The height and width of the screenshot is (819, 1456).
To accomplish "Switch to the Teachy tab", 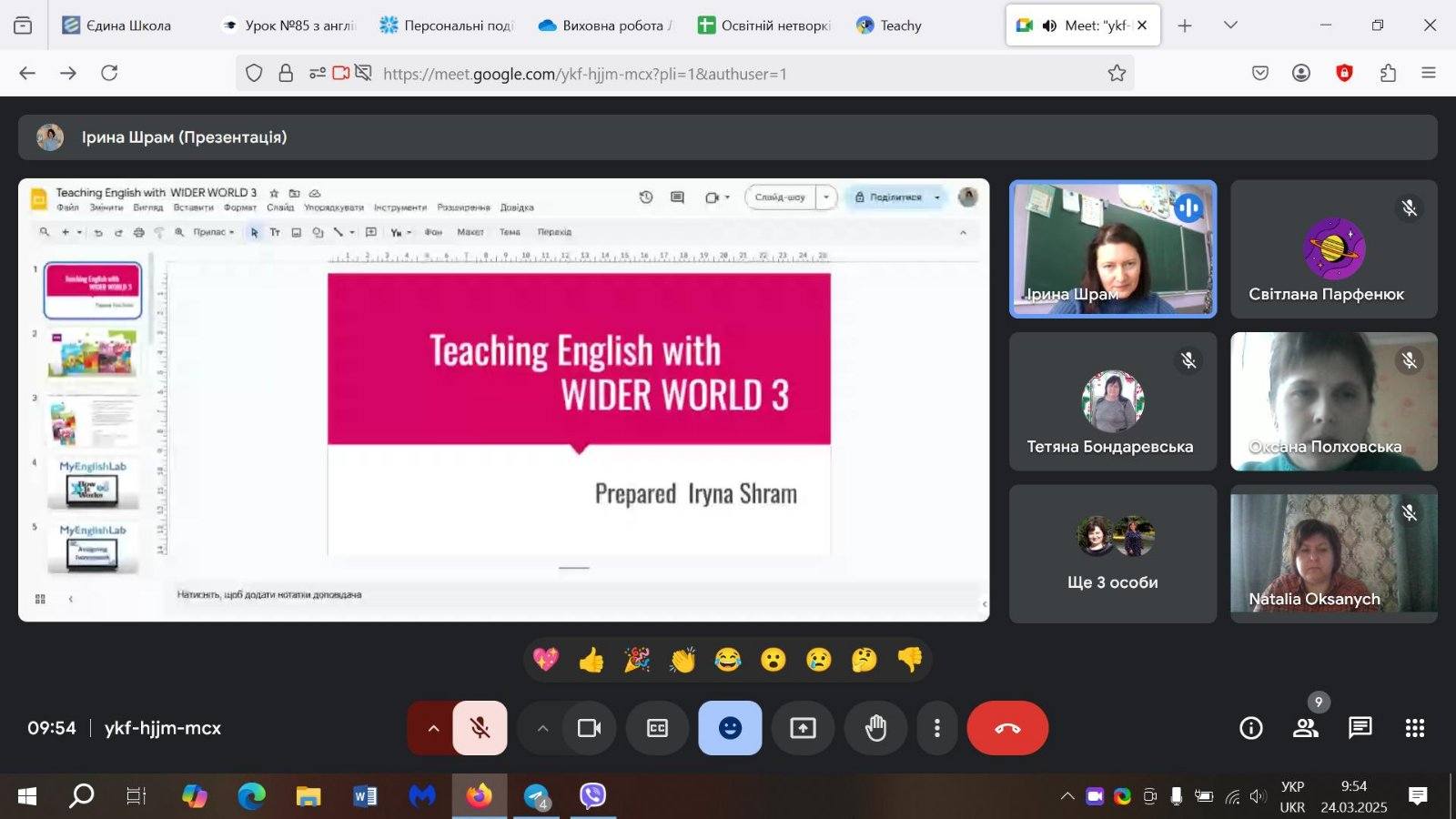I will pos(923,25).
